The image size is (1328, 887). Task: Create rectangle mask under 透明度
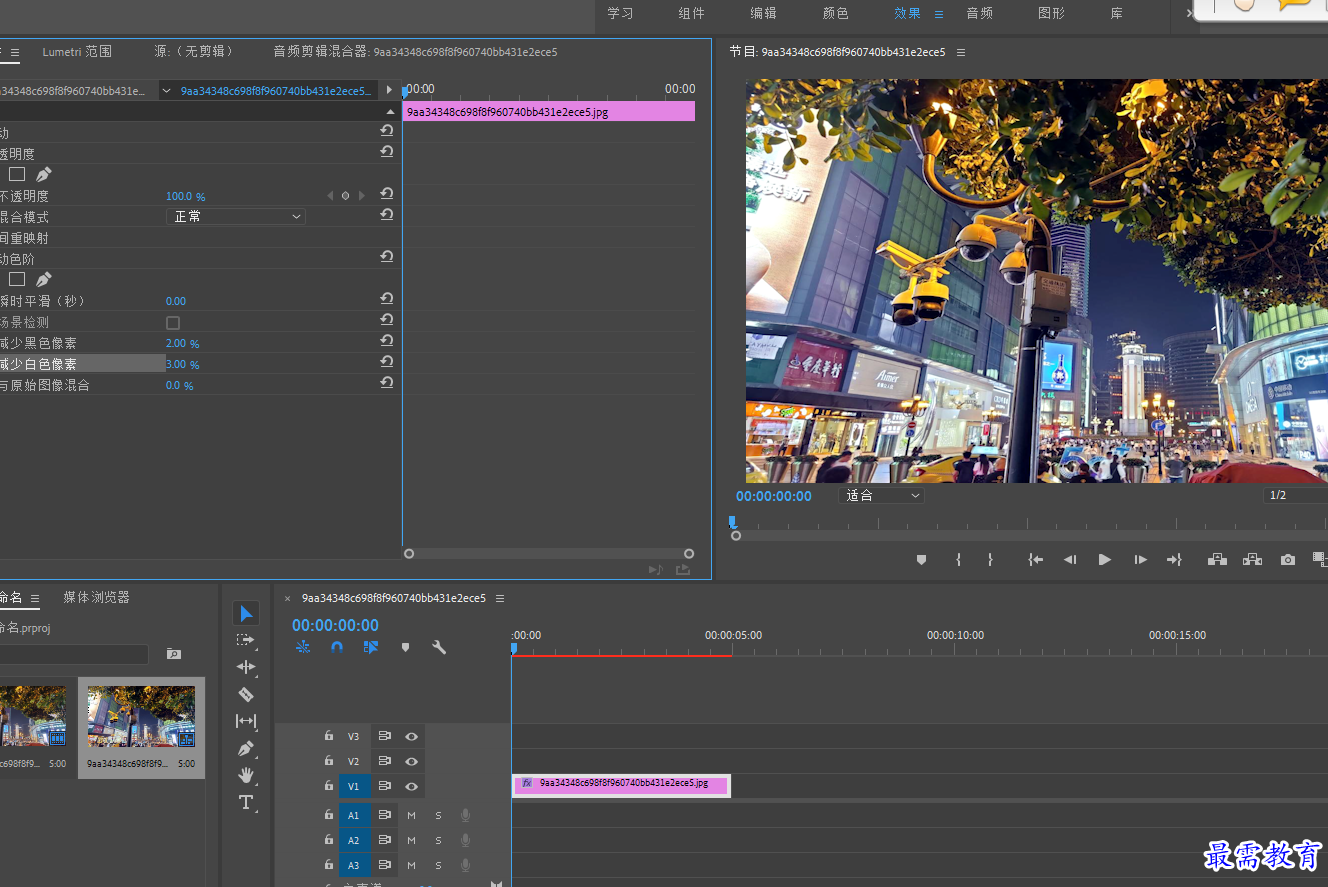pyautogui.click(x=17, y=174)
